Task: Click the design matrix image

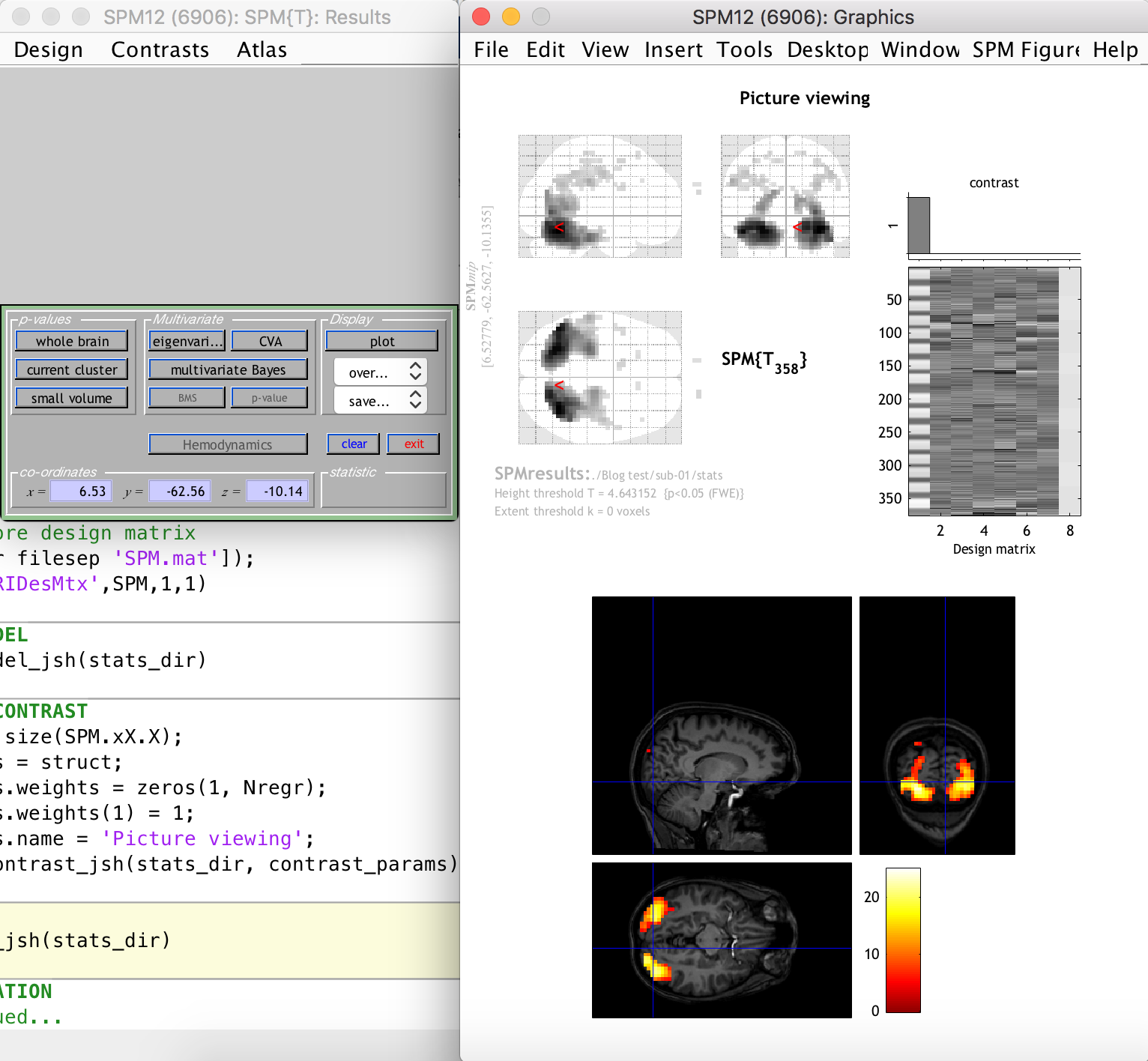Action: point(994,392)
